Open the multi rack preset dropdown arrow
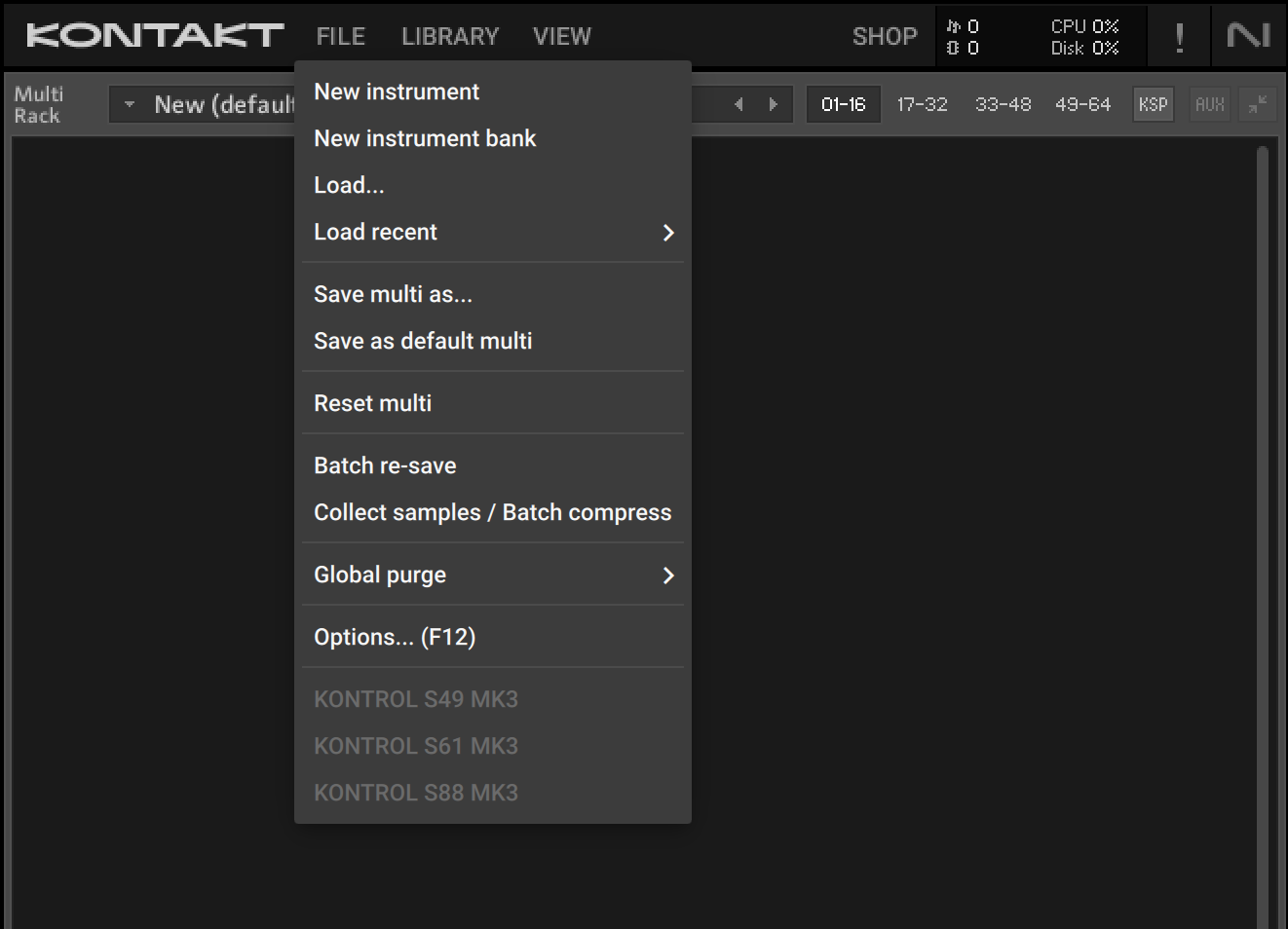Image resolution: width=1288 pixels, height=929 pixels. click(x=128, y=104)
